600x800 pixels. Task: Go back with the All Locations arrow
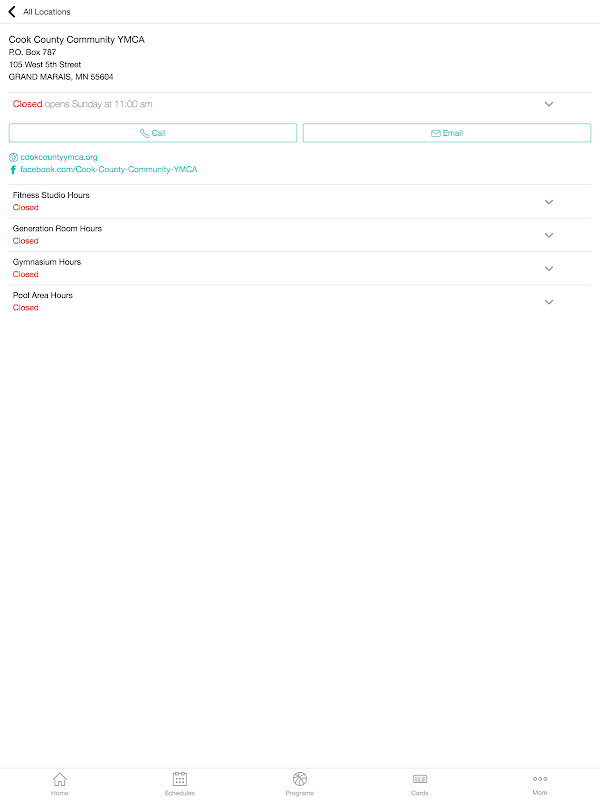click(x=12, y=12)
